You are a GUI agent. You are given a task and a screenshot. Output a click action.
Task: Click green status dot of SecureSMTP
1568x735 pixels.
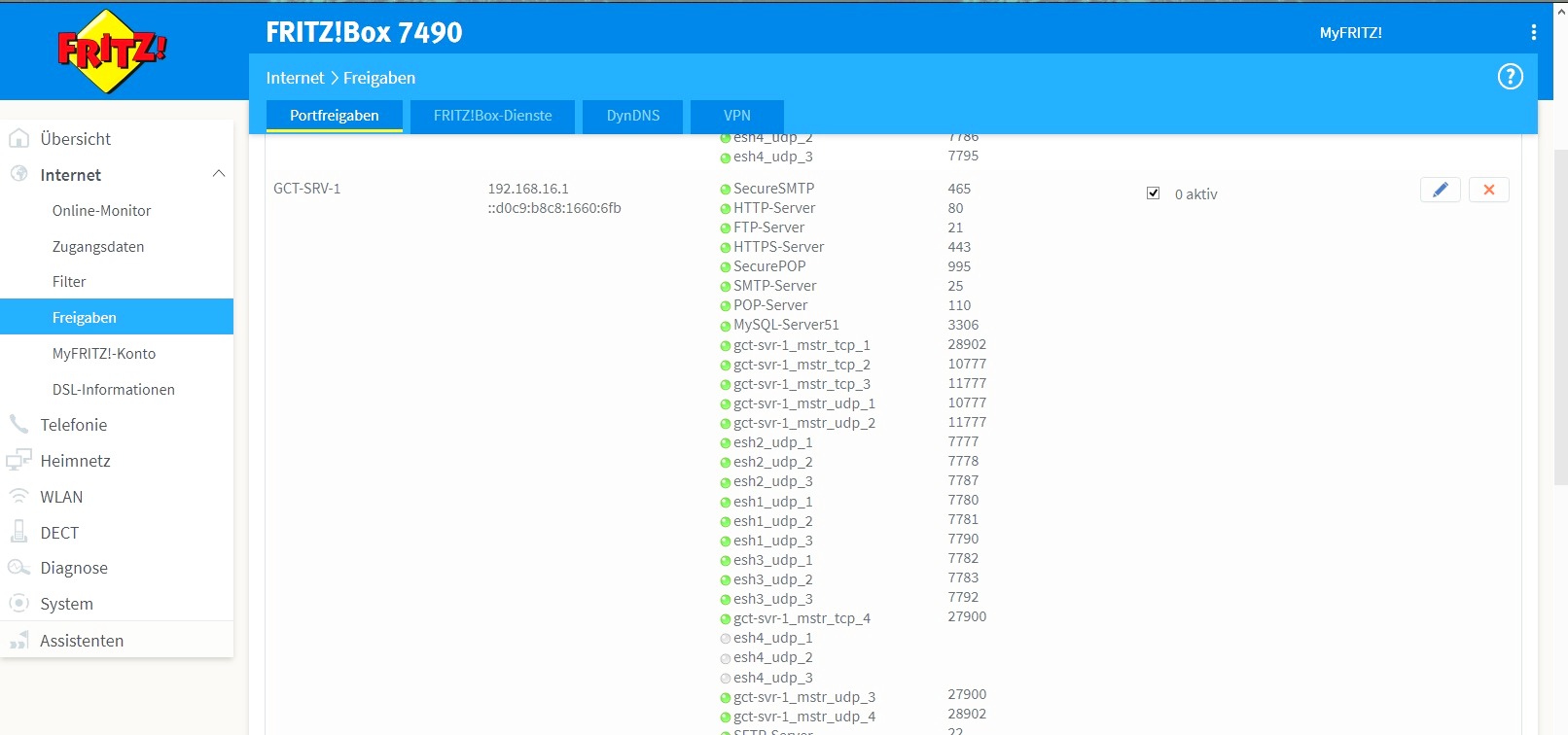point(725,190)
